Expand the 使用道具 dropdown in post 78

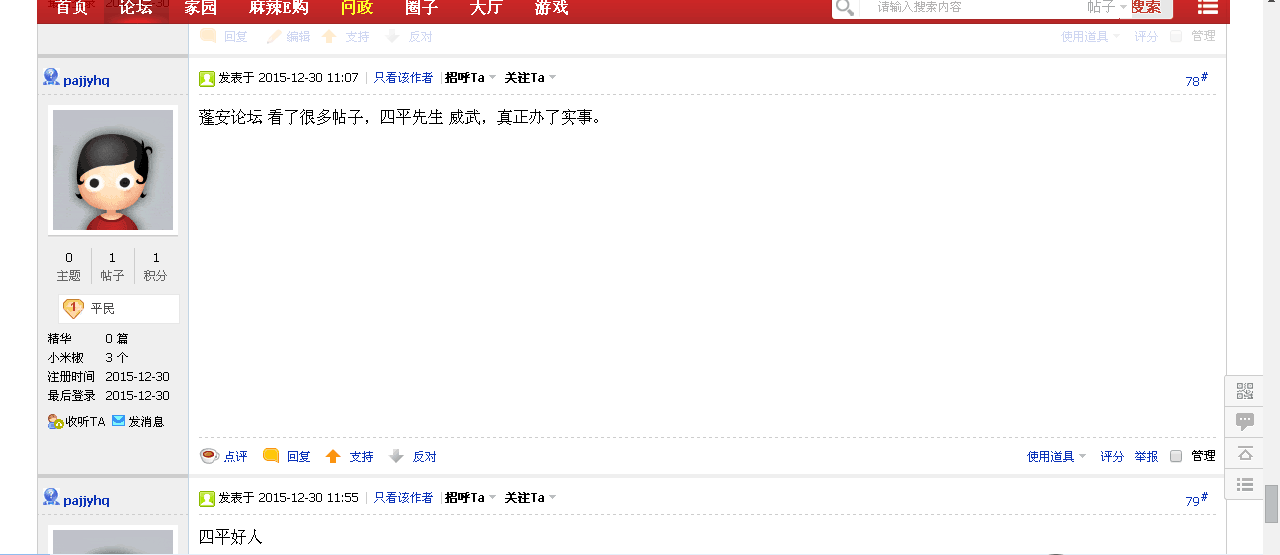tap(1056, 456)
